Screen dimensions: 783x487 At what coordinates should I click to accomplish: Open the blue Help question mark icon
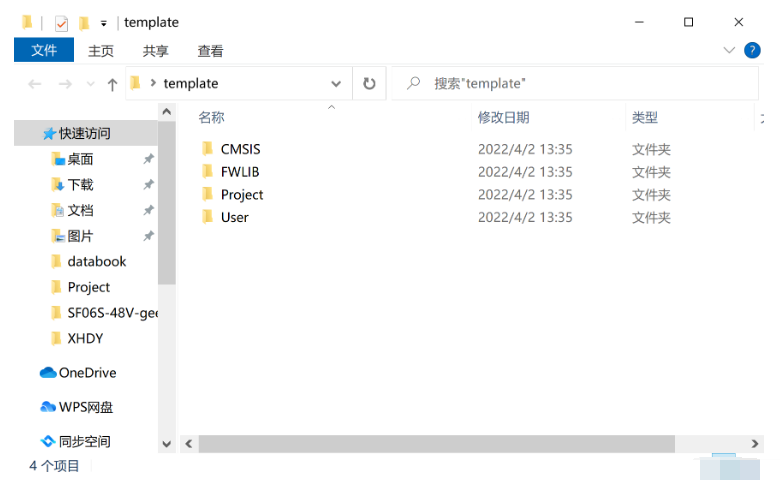pyautogui.click(x=752, y=50)
